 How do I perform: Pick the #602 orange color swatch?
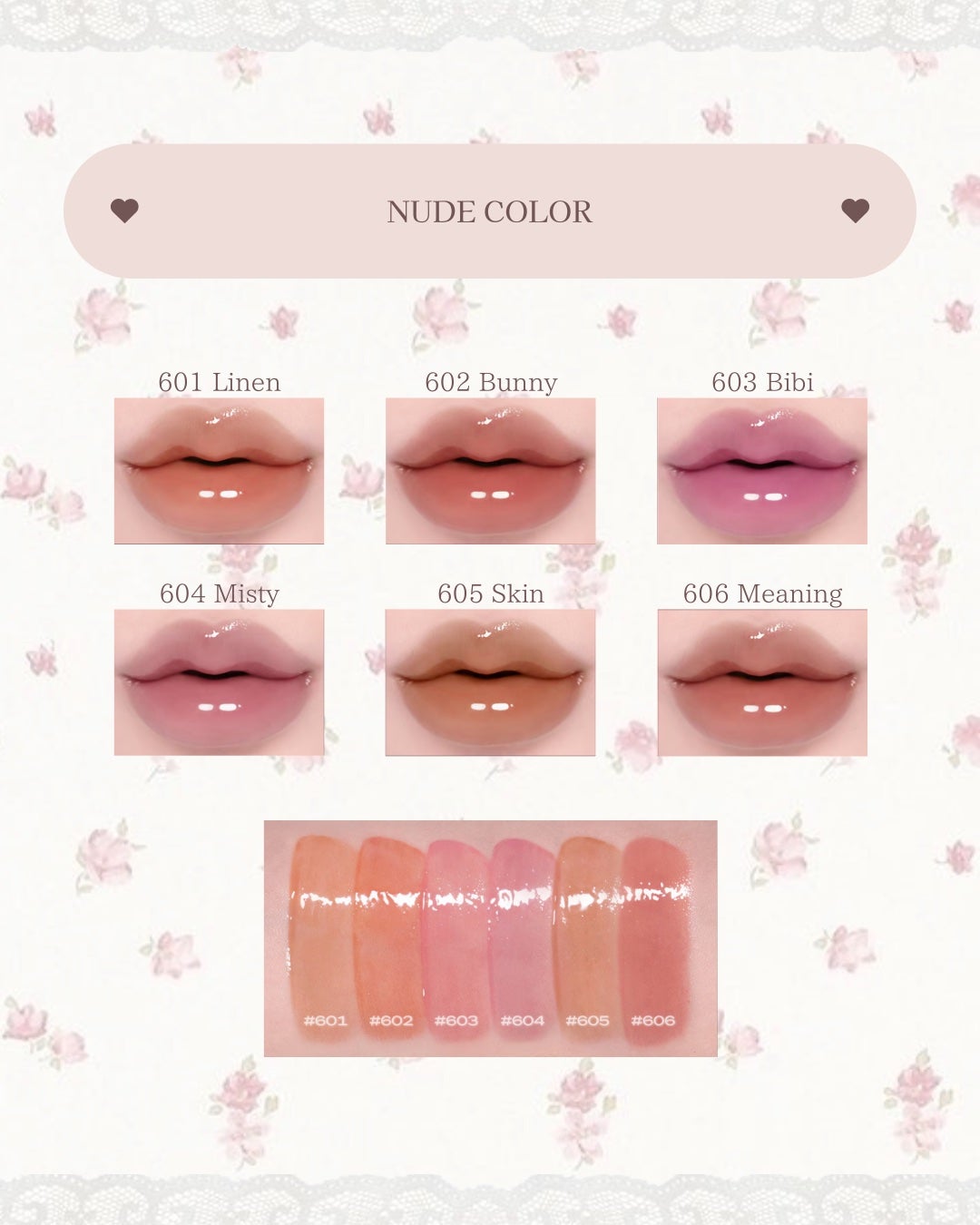[x=388, y=935]
